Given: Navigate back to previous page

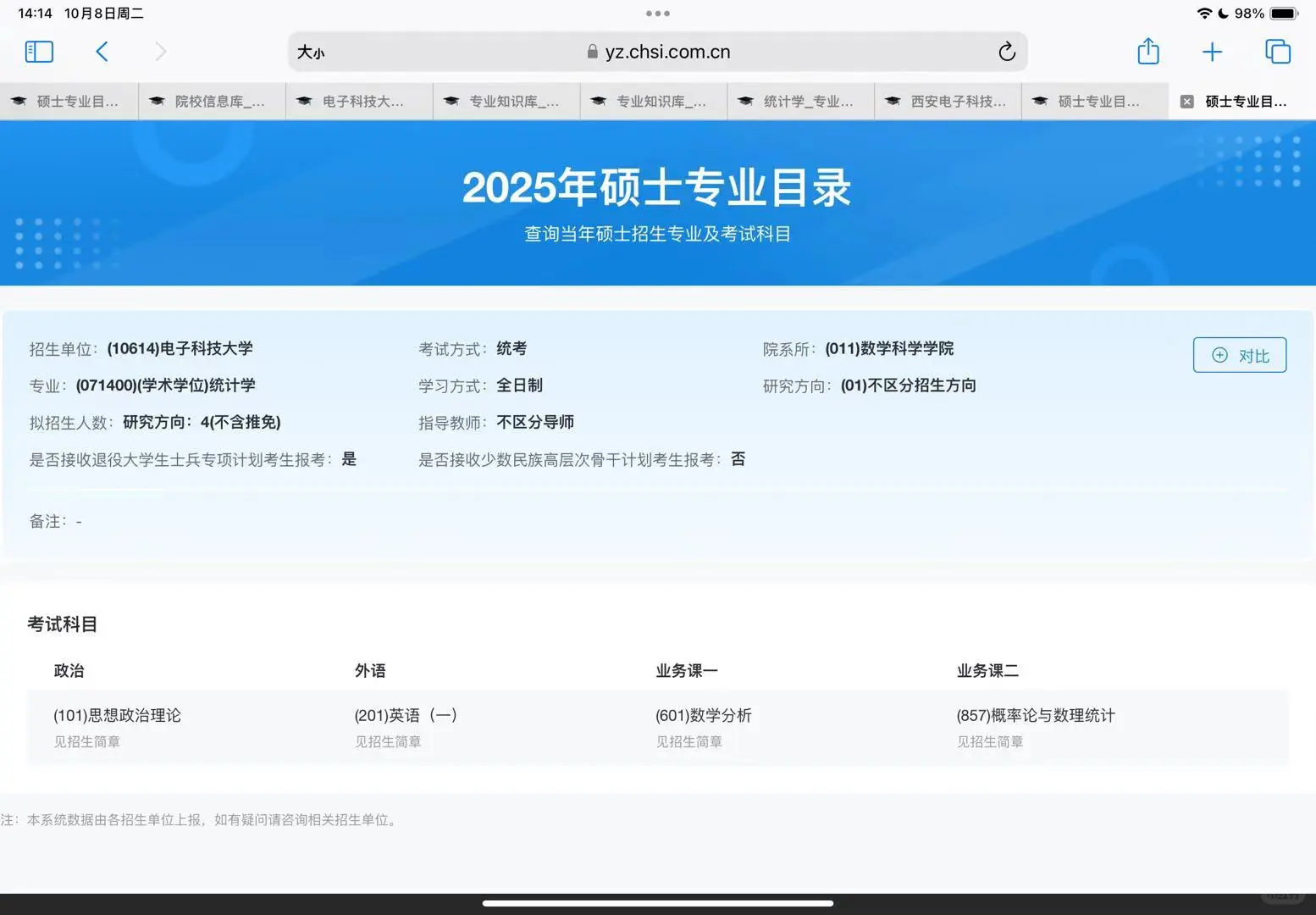Looking at the screenshot, I should coord(102,52).
